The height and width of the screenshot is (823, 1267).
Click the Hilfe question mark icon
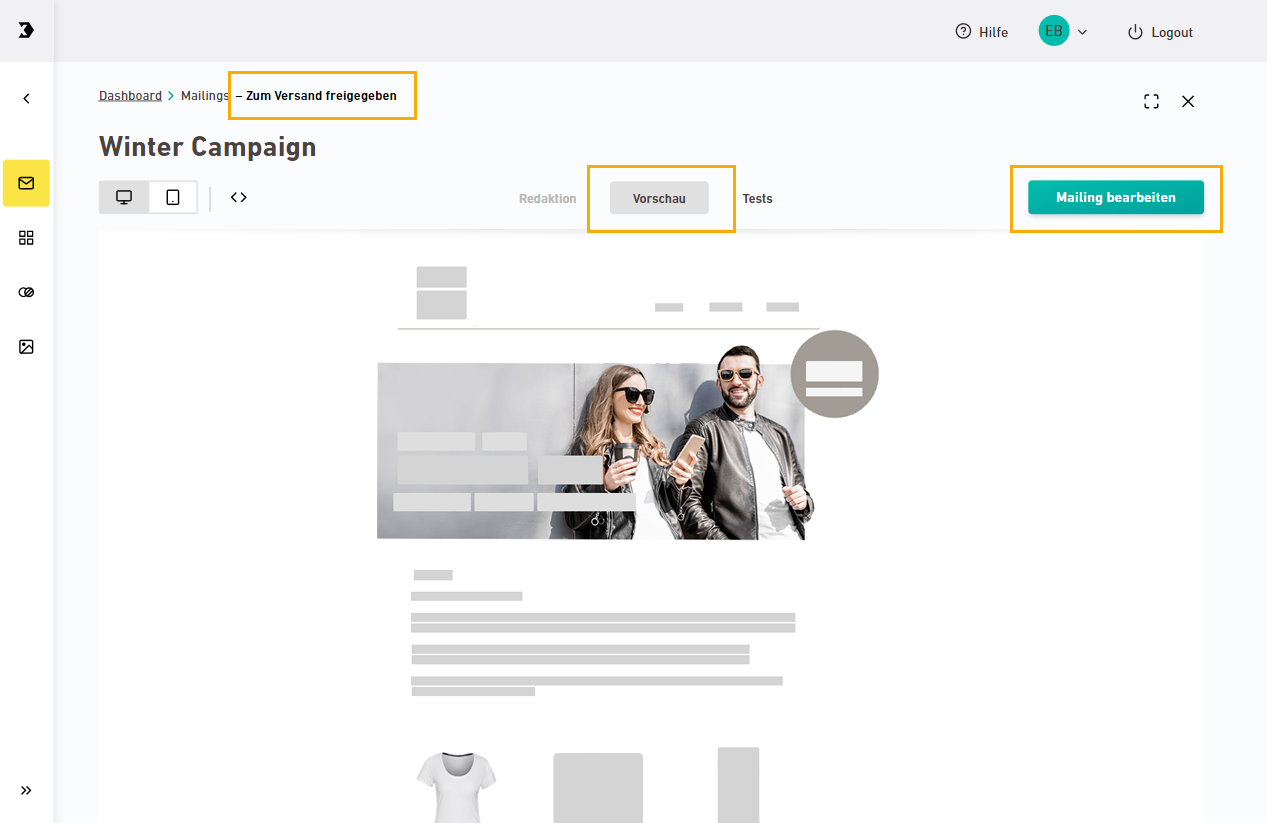click(963, 32)
